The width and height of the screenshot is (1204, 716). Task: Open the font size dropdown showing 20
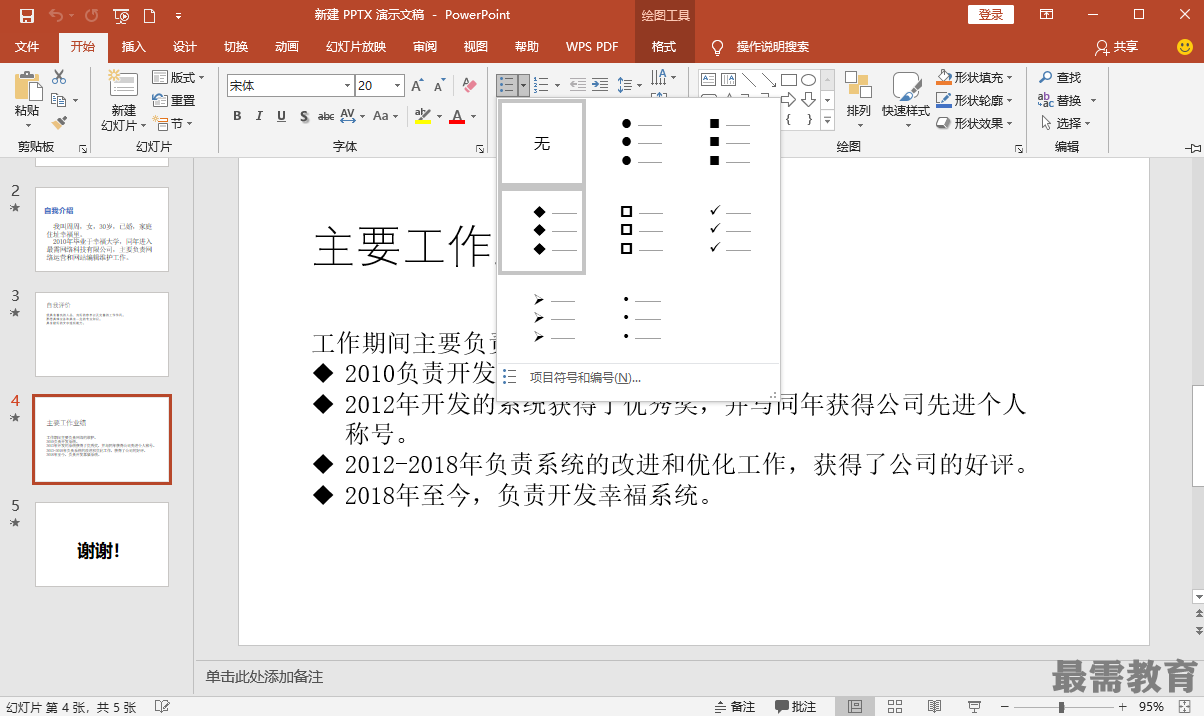tap(398, 86)
